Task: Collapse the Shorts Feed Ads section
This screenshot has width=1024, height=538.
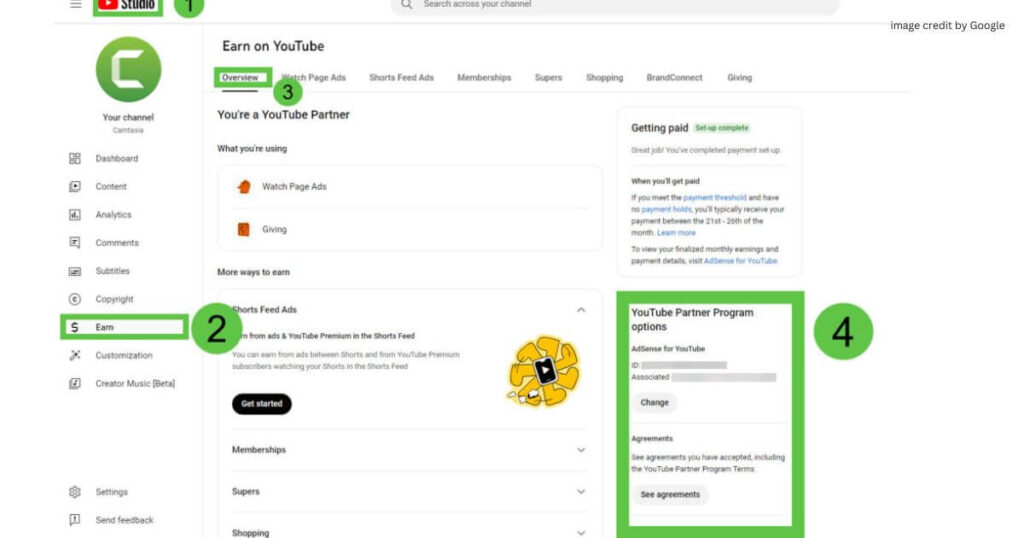Action: click(x=581, y=309)
